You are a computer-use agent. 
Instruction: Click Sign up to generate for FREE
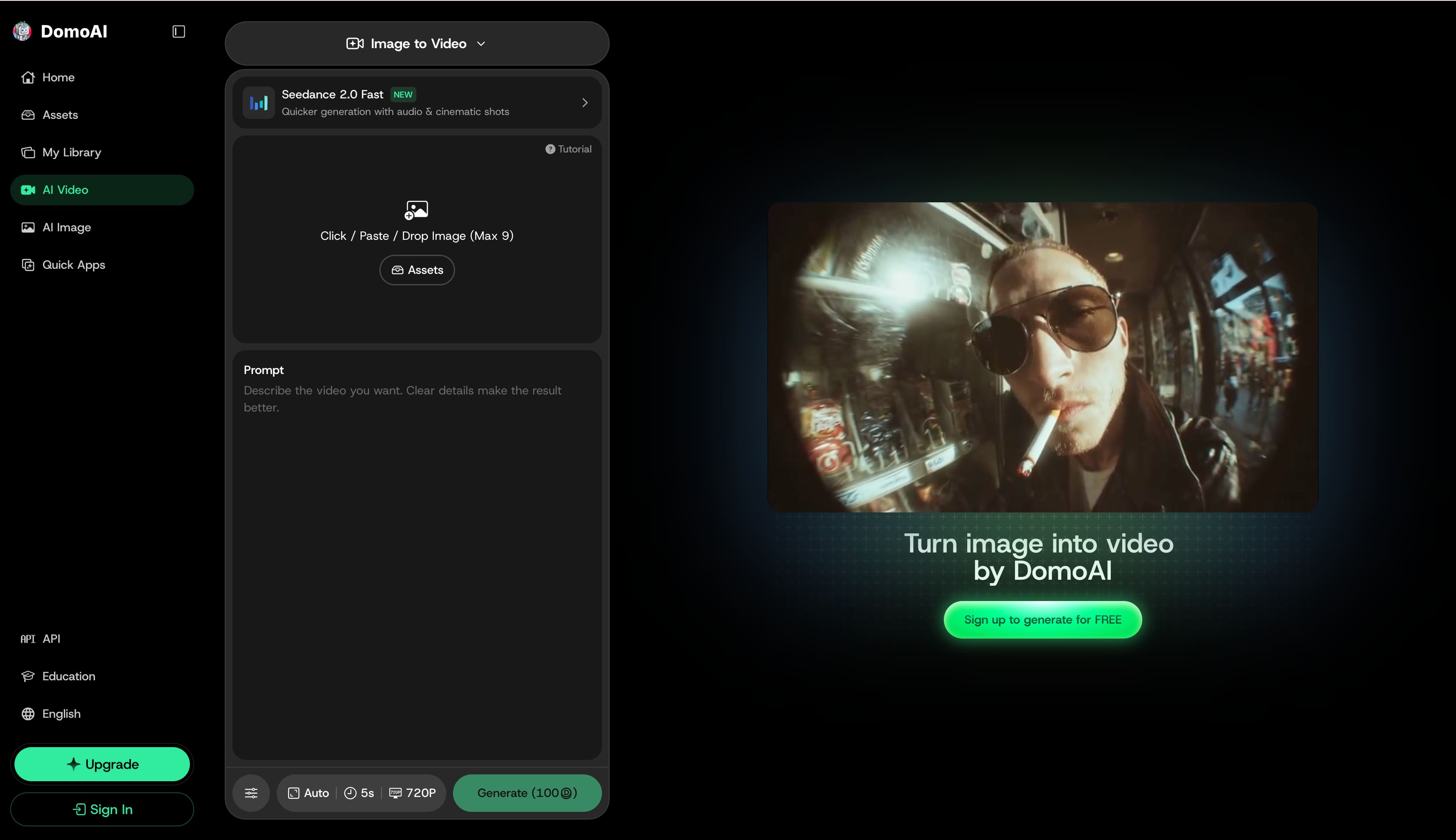1043,620
